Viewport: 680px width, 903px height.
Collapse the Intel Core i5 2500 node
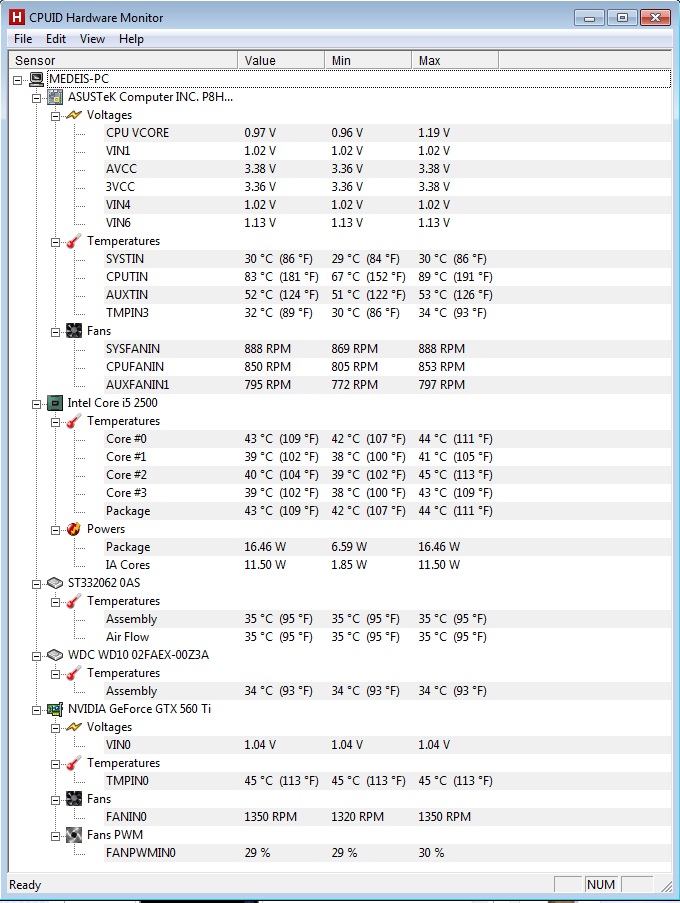pos(38,403)
